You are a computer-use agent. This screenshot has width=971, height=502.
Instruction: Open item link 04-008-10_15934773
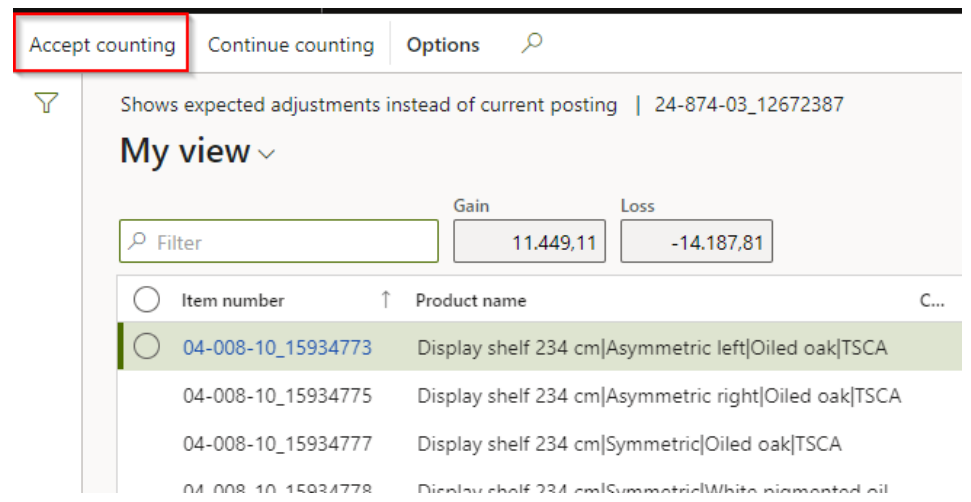pyautogui.click(x=277, y=348)
